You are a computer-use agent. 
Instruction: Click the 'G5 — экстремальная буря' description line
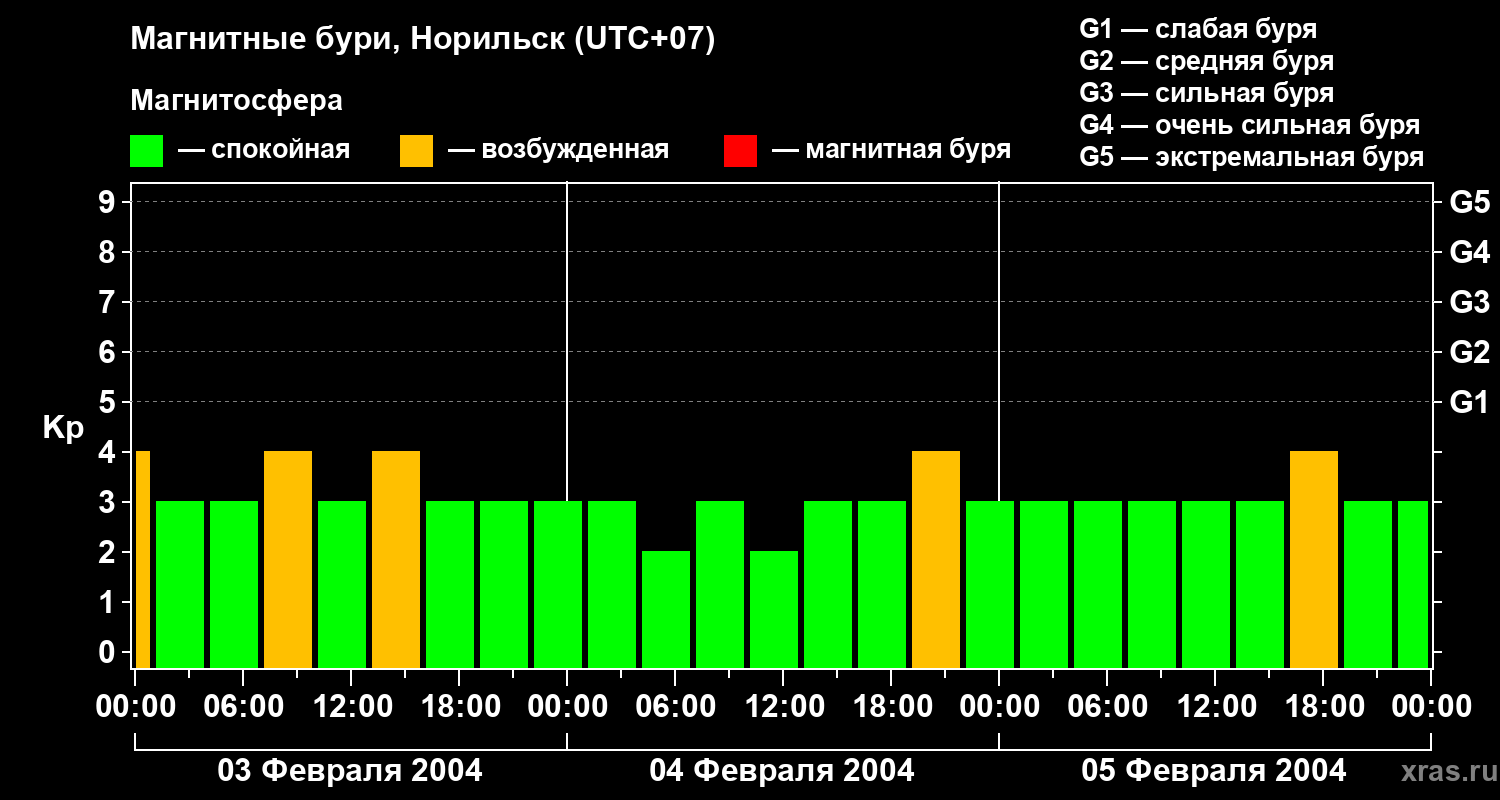[x=1251, y=157]
